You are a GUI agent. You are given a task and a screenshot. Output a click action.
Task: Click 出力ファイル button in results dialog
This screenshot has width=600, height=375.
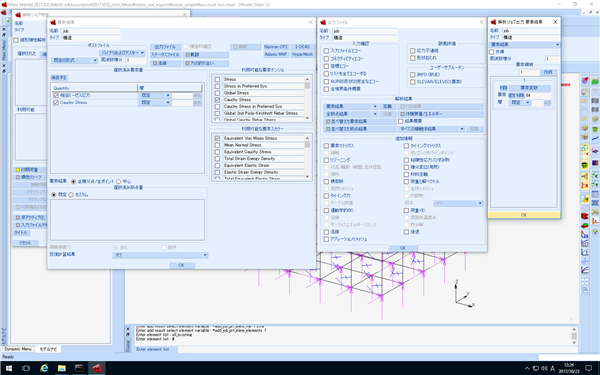click(x=166, y=47)
